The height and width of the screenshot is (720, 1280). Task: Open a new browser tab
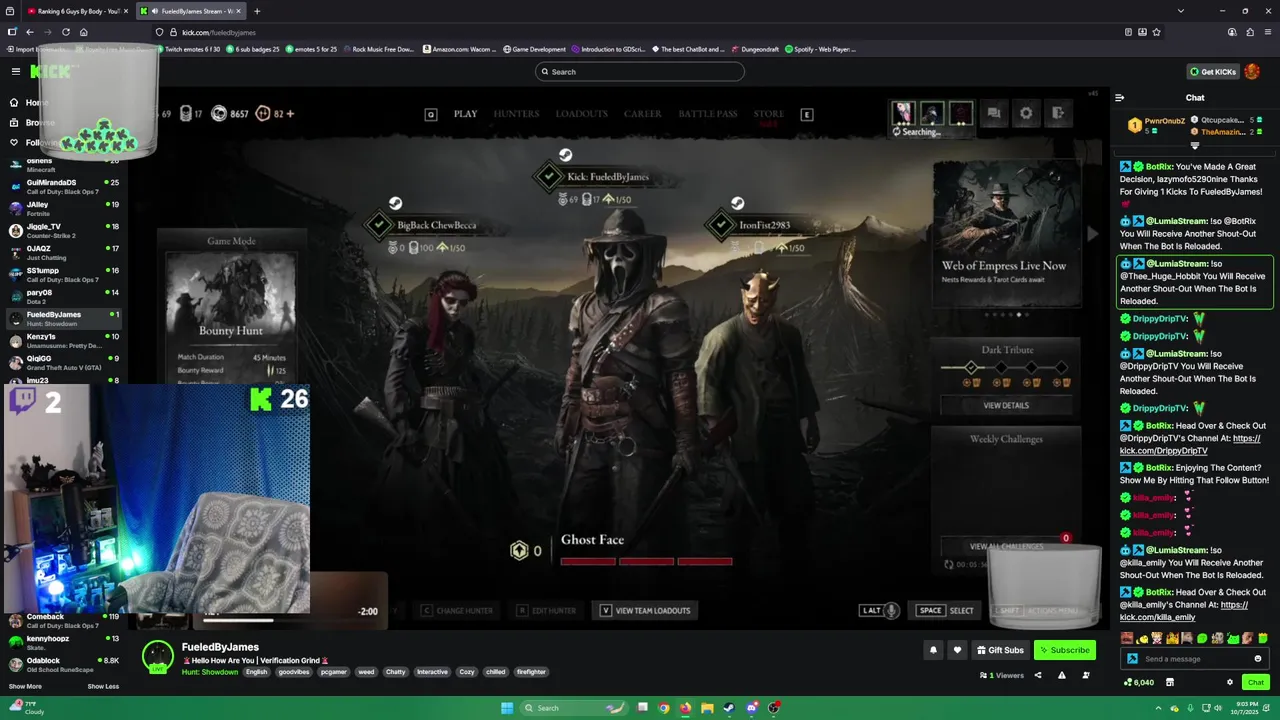click(257, 11)
